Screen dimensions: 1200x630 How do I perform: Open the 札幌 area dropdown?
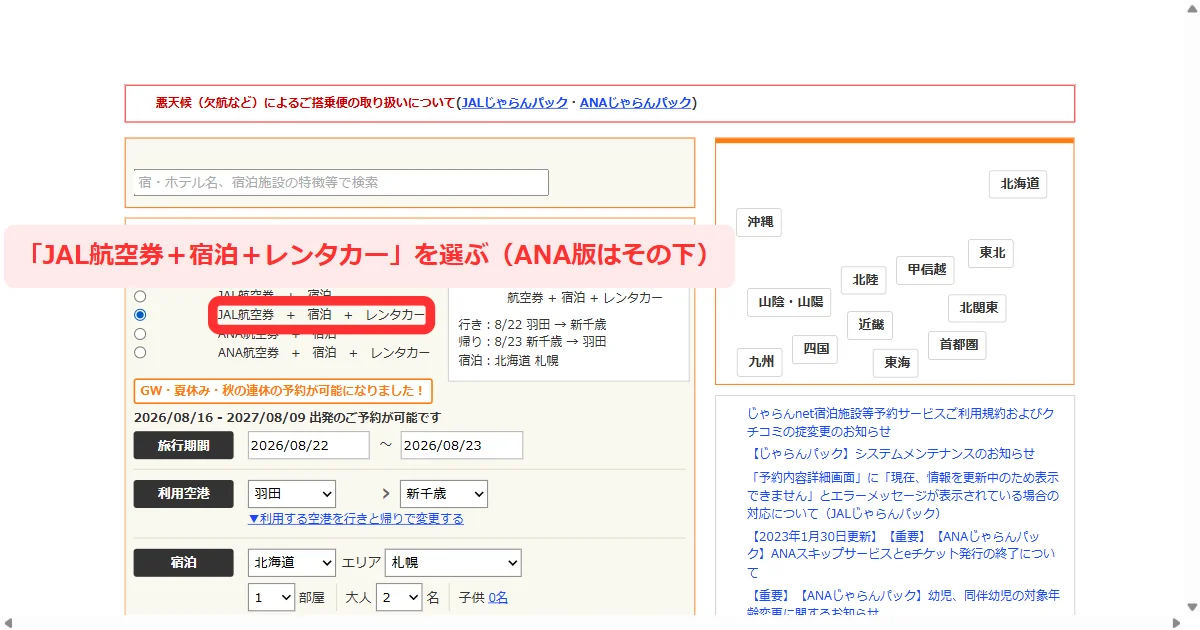point(454,563)
